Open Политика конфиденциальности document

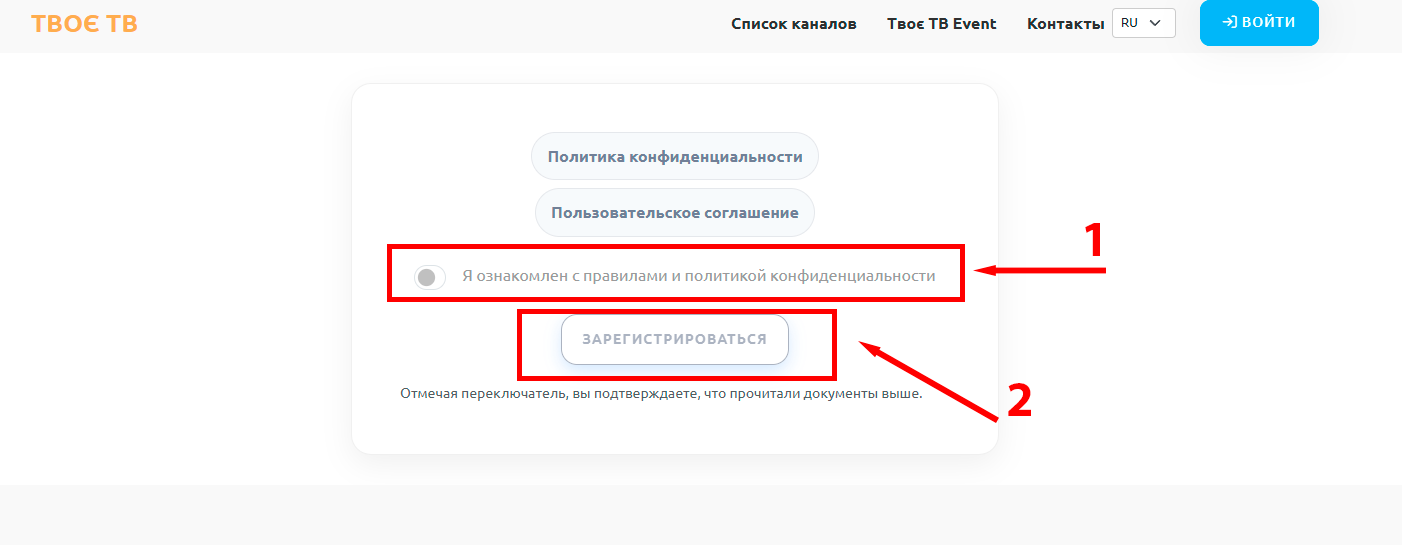[675, 156]
